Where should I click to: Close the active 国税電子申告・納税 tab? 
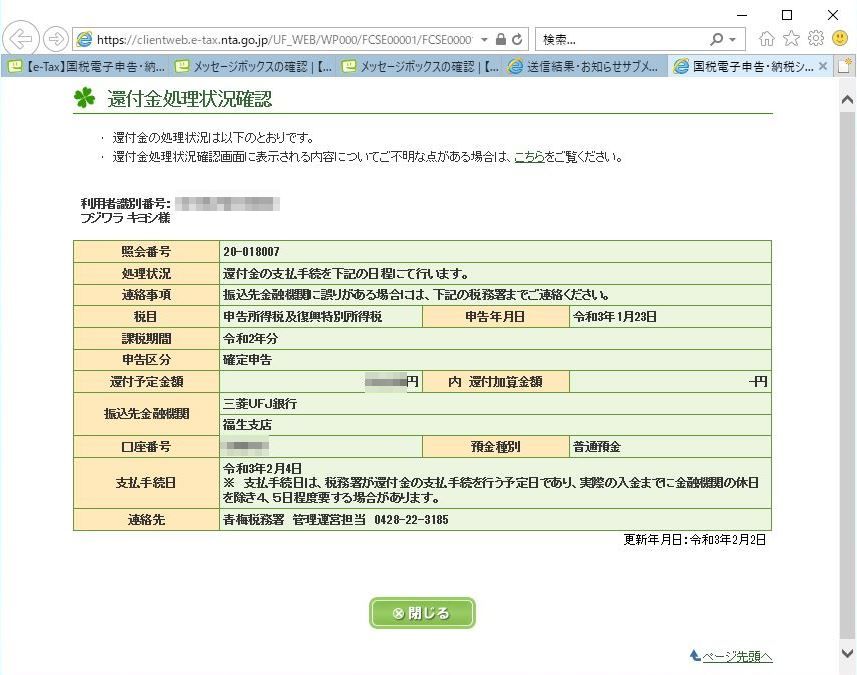coord(823,66)
